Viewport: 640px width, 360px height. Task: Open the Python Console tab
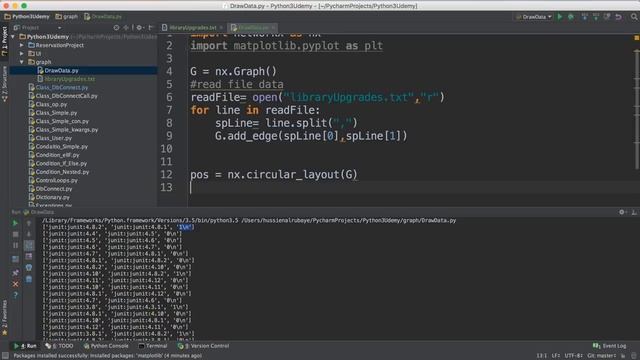point(106,346)
